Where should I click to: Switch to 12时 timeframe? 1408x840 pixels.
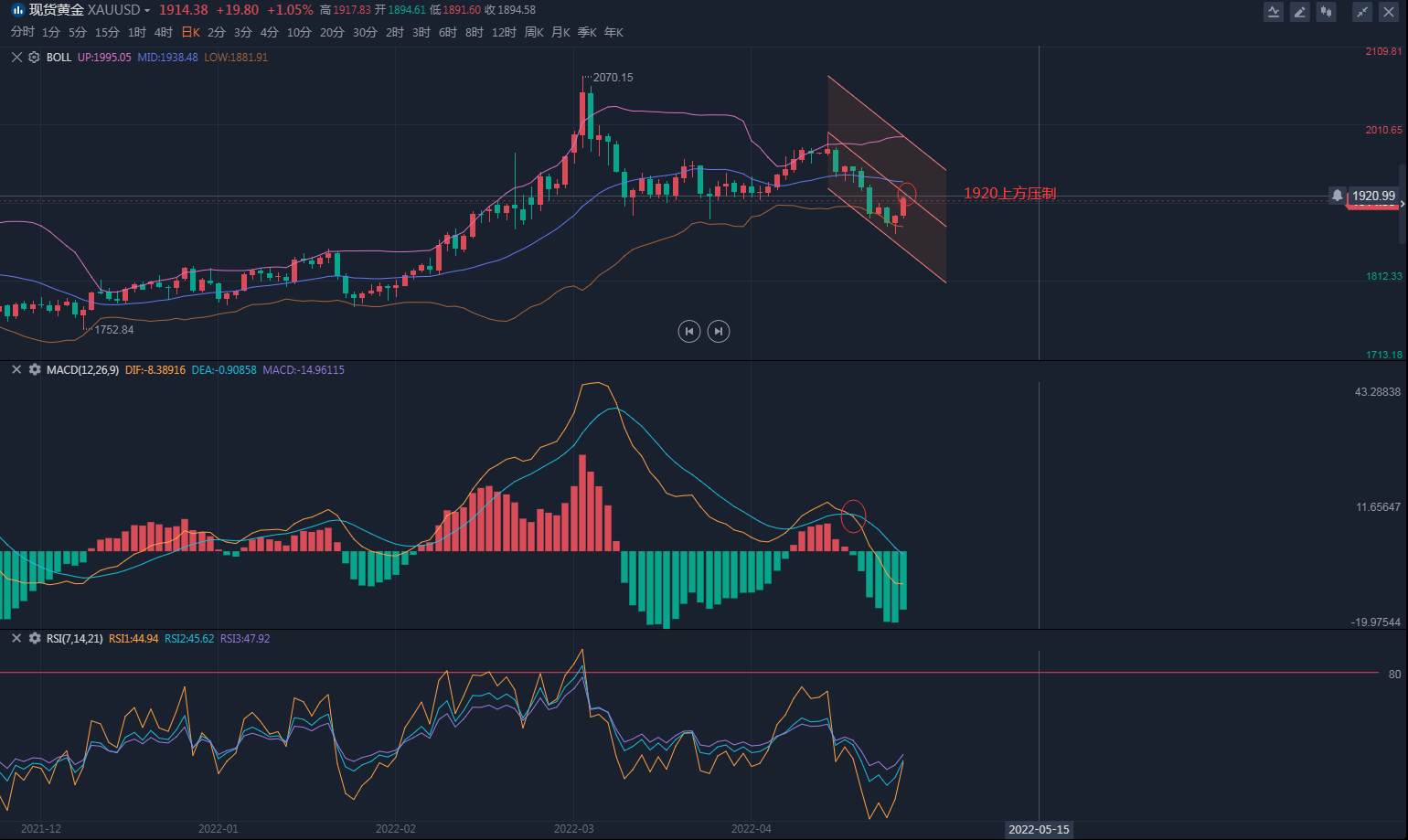pos(504,32)
